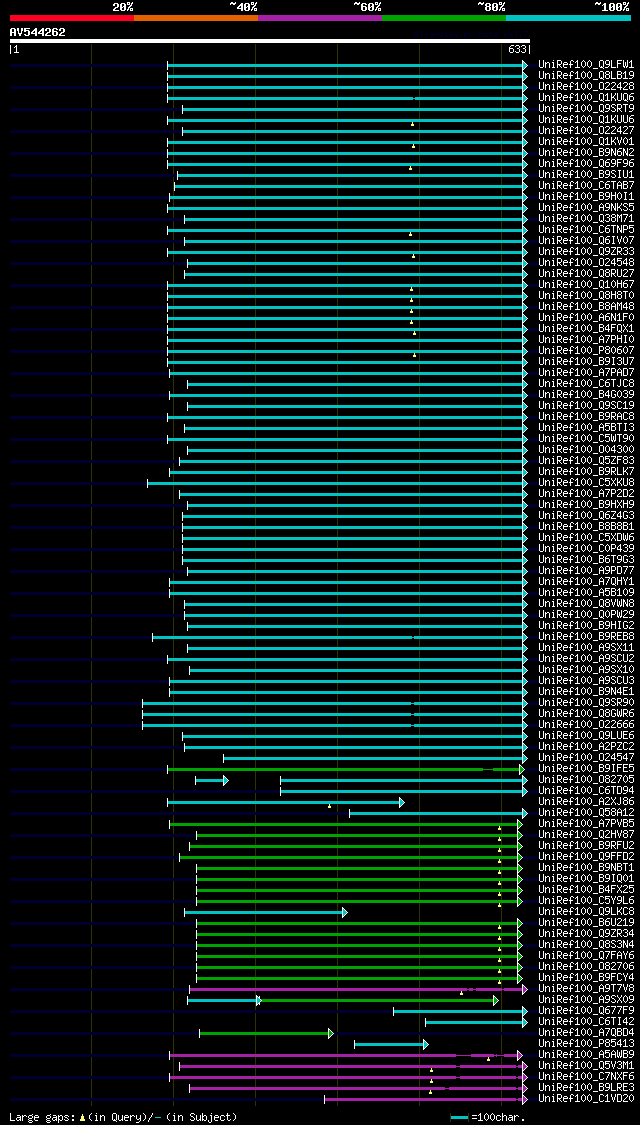
Task: Open hit UniRef100_Q5V3M1
Action: 586,1066
